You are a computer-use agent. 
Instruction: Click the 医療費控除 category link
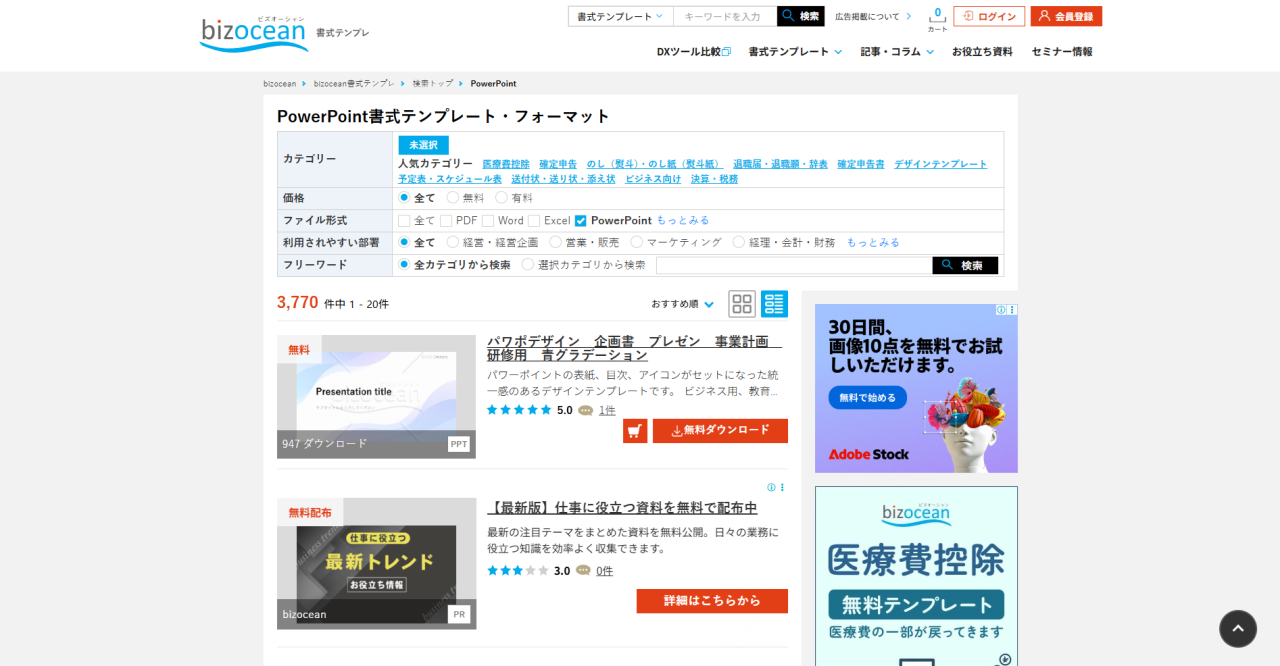(506, 164)
